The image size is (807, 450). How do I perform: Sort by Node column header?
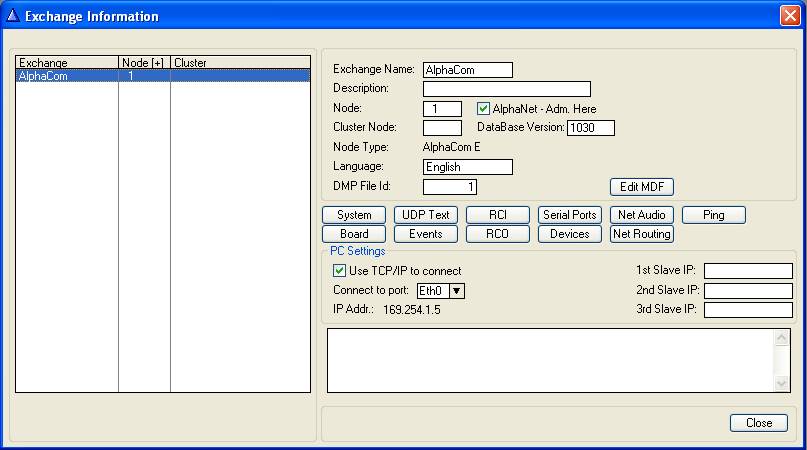144,63
